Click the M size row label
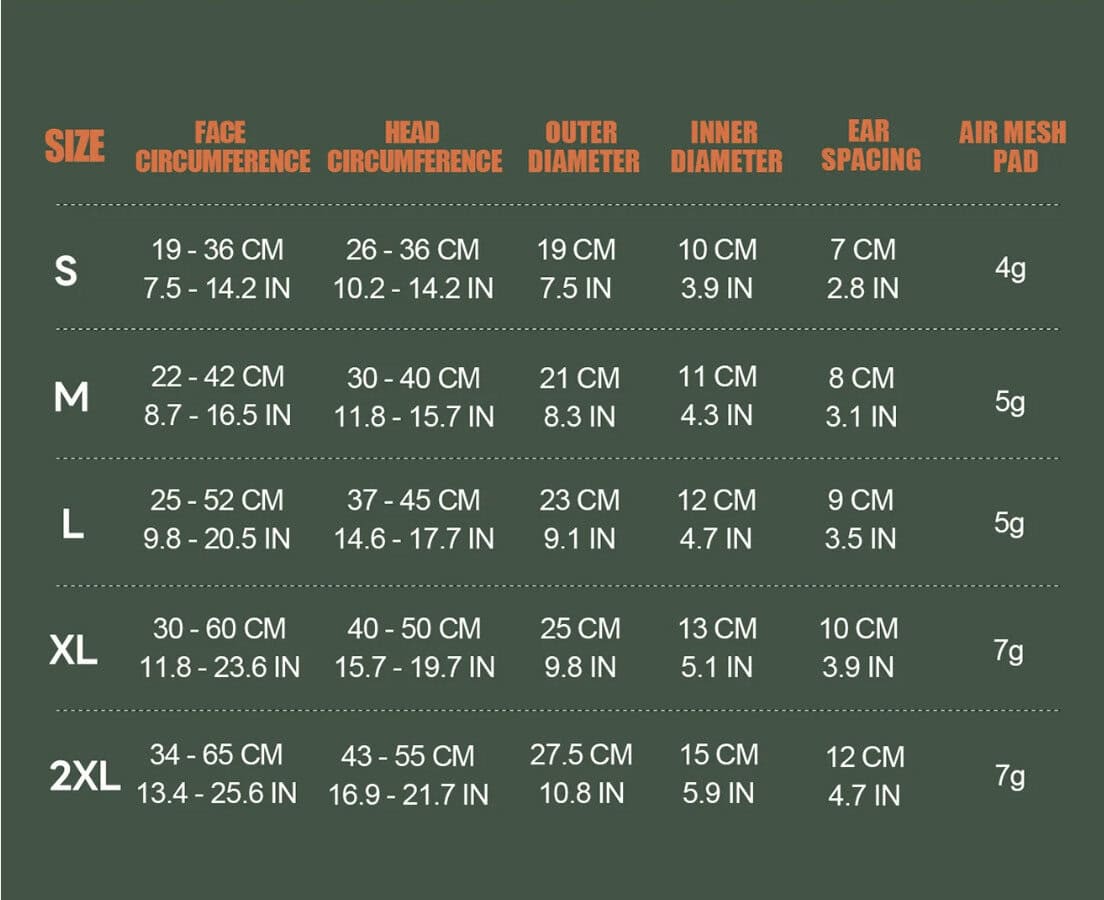 pos(71,396)
